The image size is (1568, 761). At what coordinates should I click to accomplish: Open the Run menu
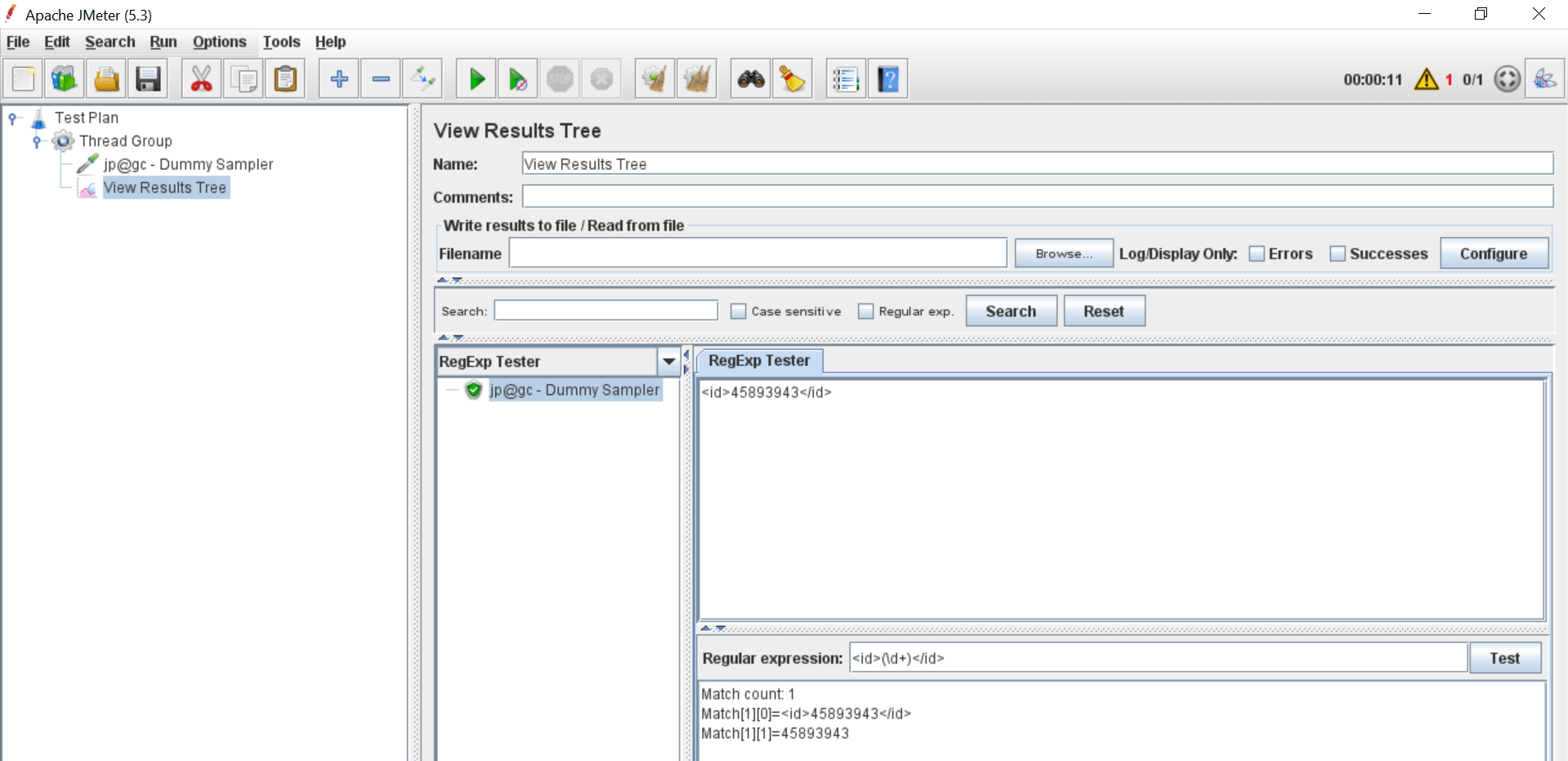(163, 42)
